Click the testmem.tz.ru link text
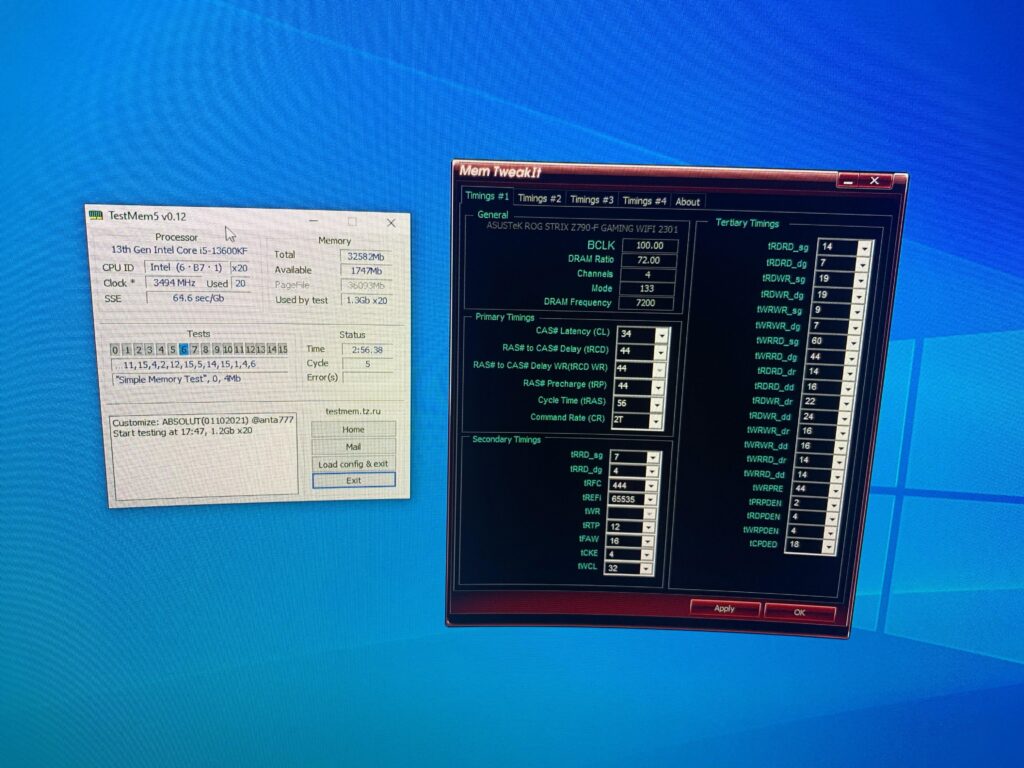The image size is (1024, 768). 353,411
